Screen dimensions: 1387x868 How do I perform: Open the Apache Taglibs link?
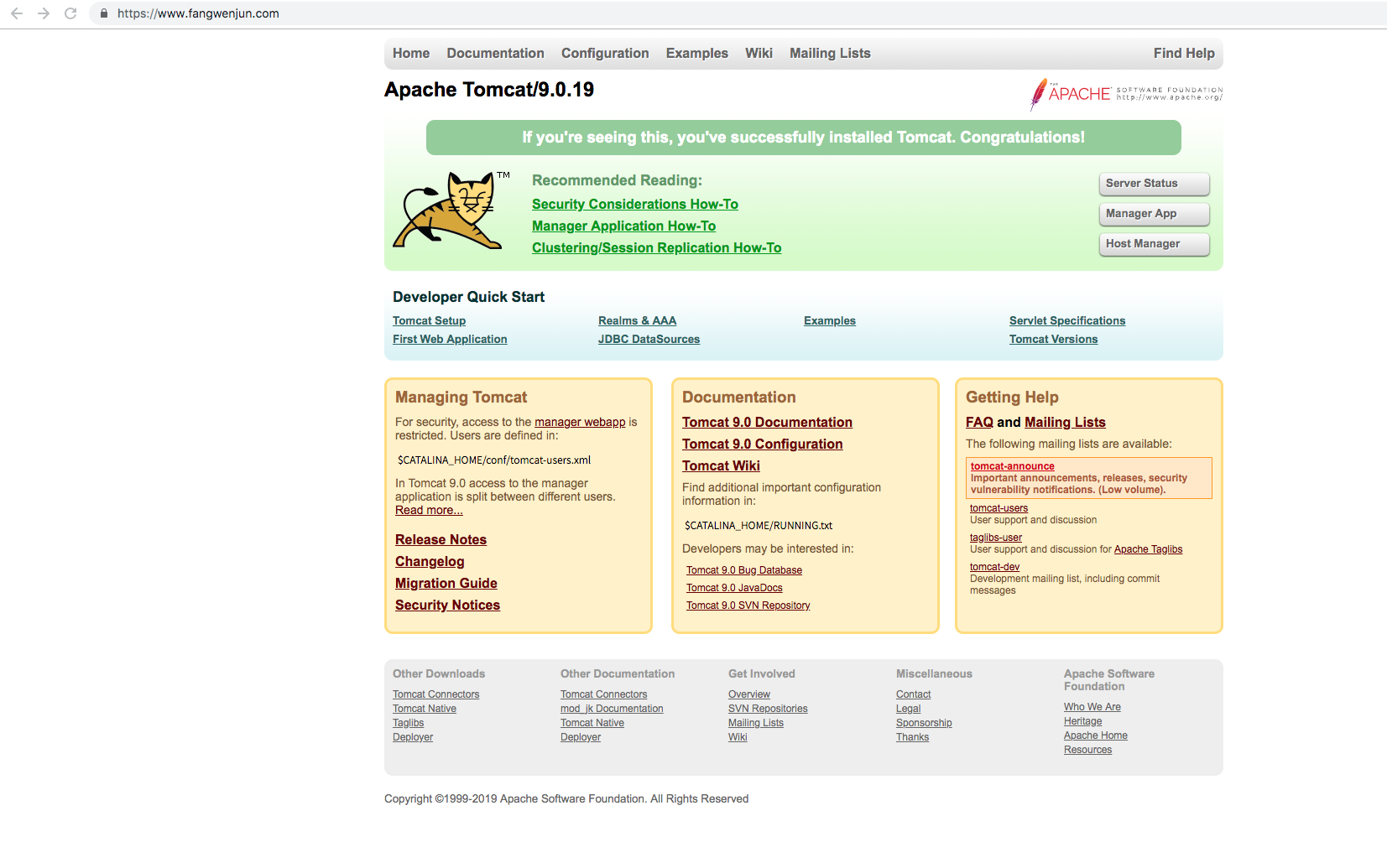pos(1148,549)
